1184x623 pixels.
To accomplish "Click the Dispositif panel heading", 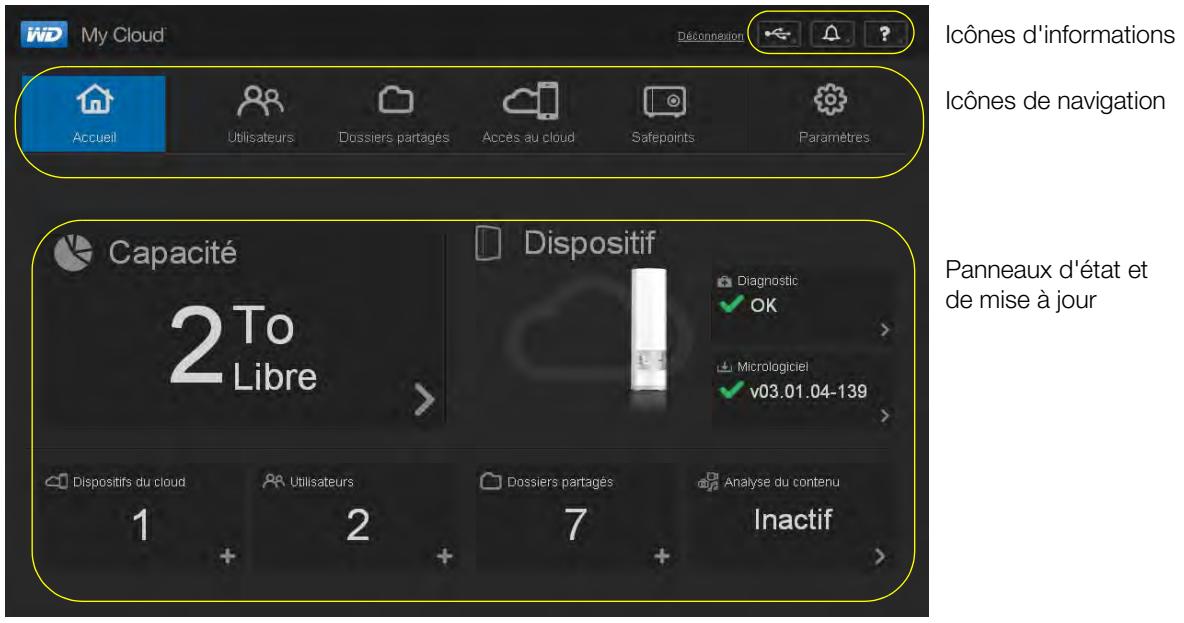I will click(x=590, y=243).
